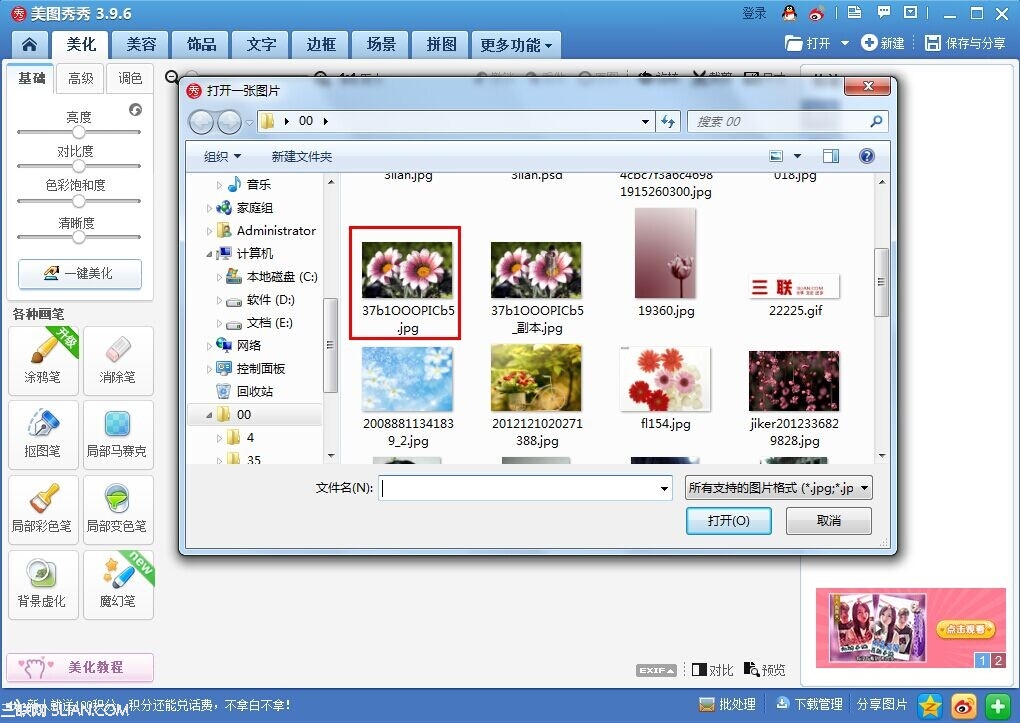Screen dimensions: 1020x723
Task: Click the EXIF info button
Action: pos(656,670)
